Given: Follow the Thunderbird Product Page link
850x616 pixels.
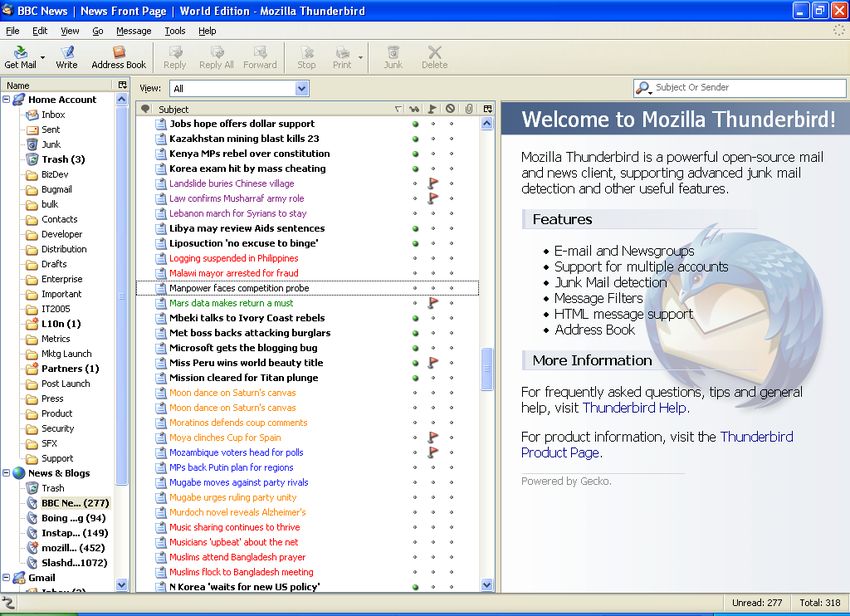Looking at the screenshot, I should (x=657, y=445).
